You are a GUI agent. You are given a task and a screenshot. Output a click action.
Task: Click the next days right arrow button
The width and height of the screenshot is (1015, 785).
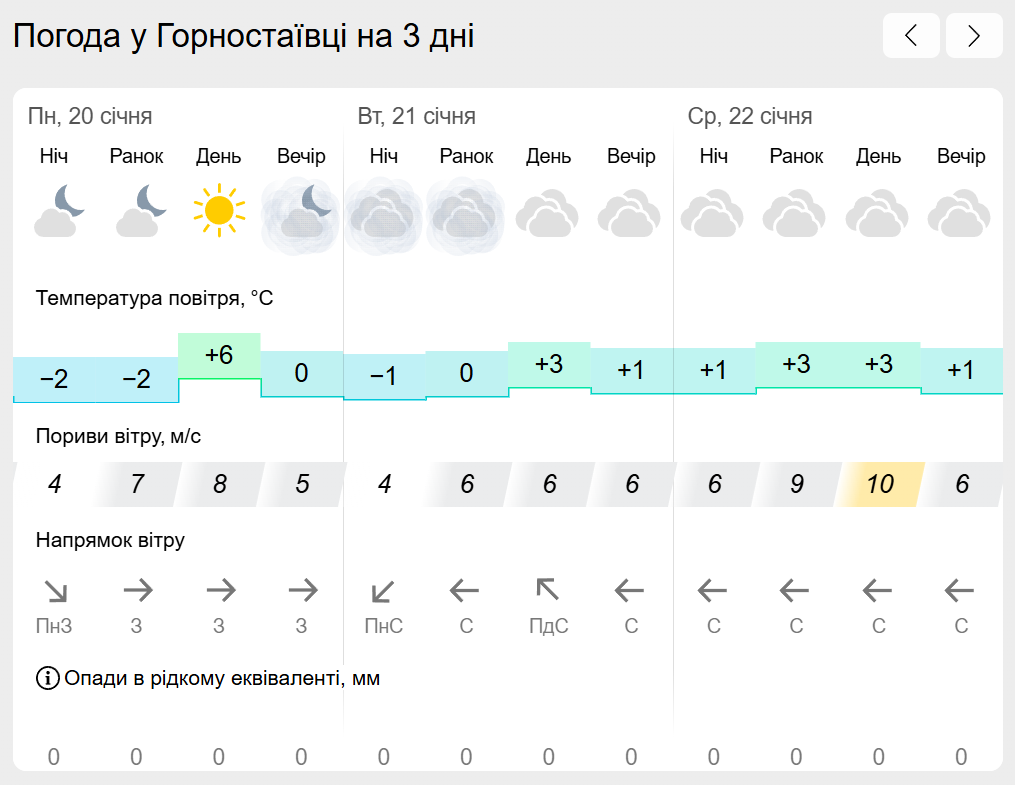click(973, 36)
